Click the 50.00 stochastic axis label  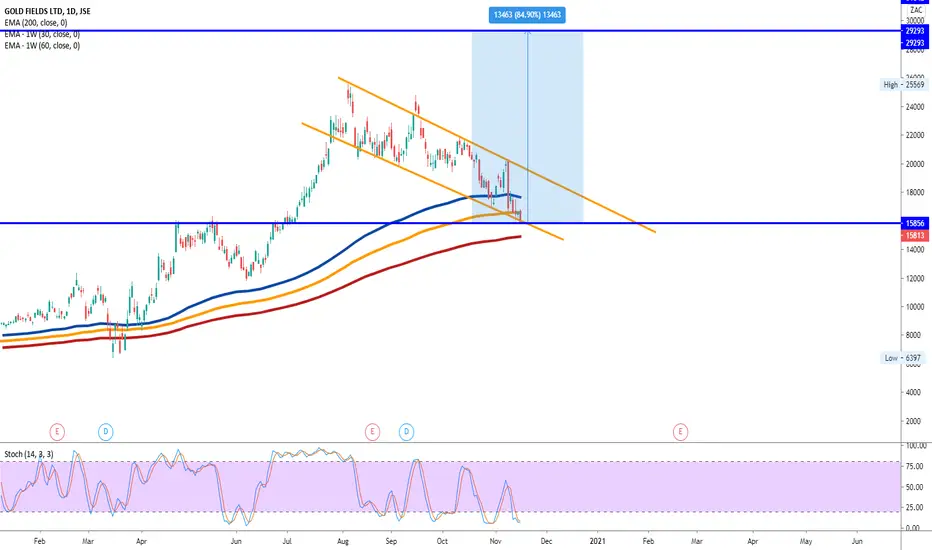click(x=915, y=487)
